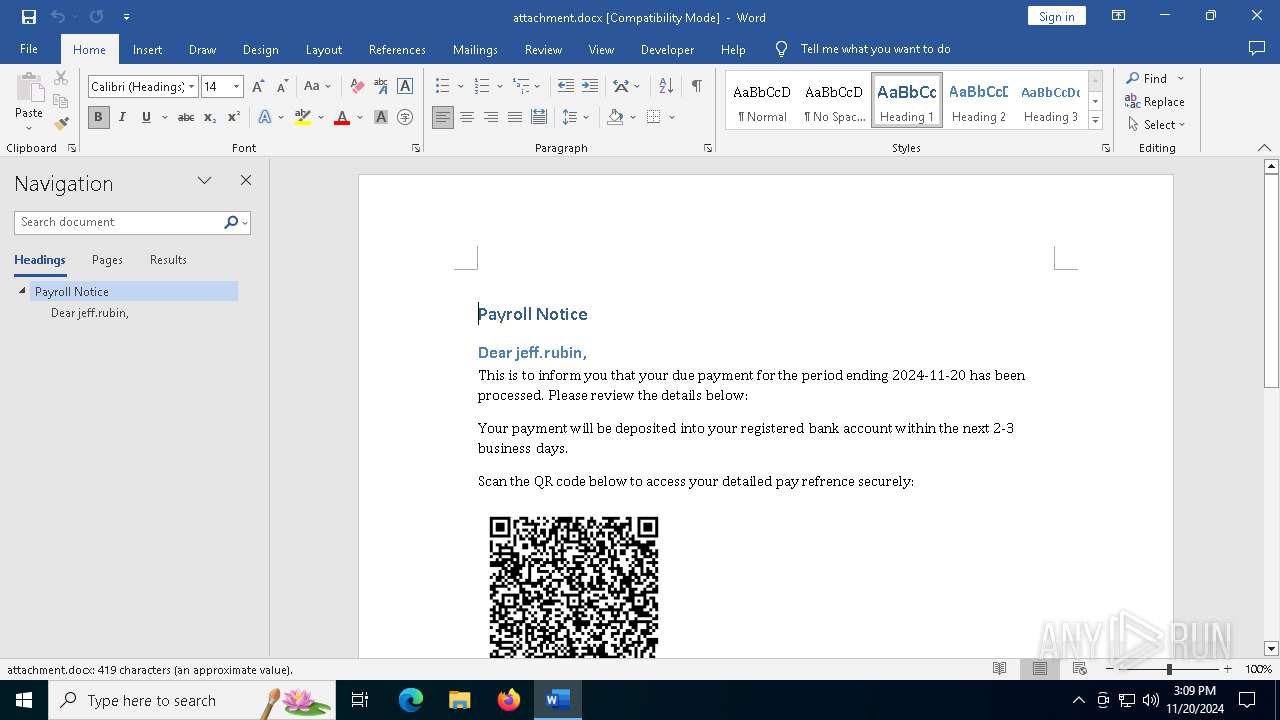Open the Numbering list dropdown arrow
The height and width of the screenshot is (720, 1280).
click(x=499, y=87)
